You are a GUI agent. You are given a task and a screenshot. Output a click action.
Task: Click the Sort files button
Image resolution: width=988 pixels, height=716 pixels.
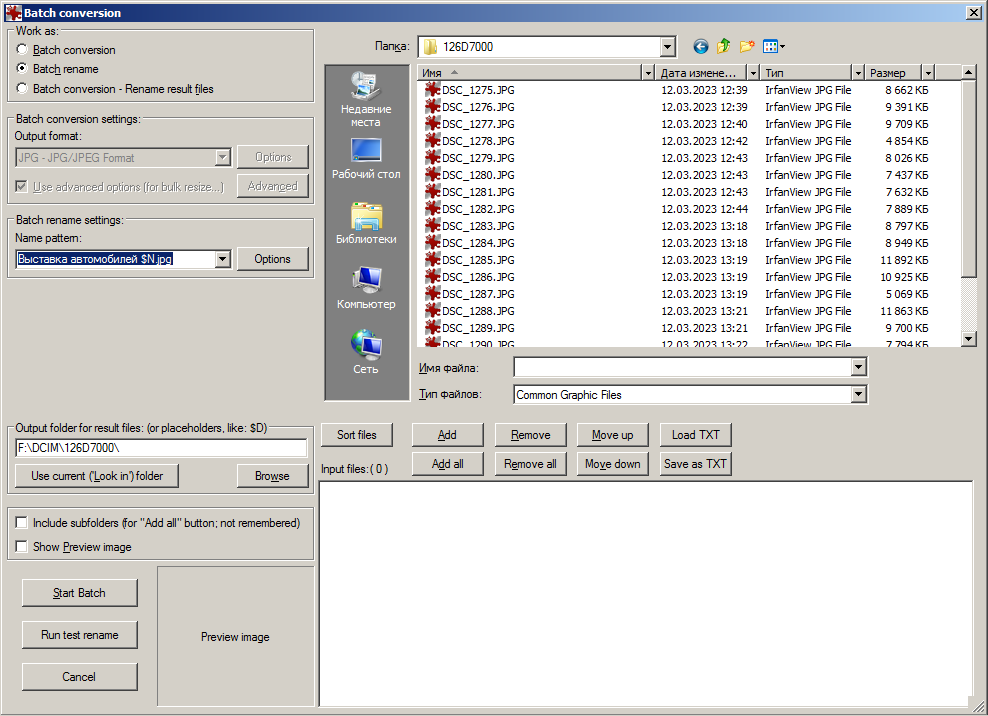[x=357, y=435]
